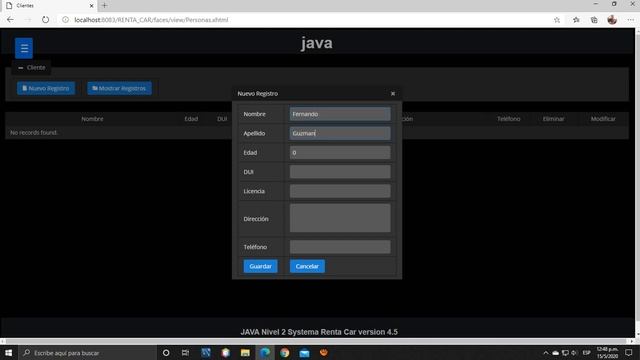The width and height of the screenshot is (640, 360).
Task: Open the Favorites list
Action: [x=576, y=20]
